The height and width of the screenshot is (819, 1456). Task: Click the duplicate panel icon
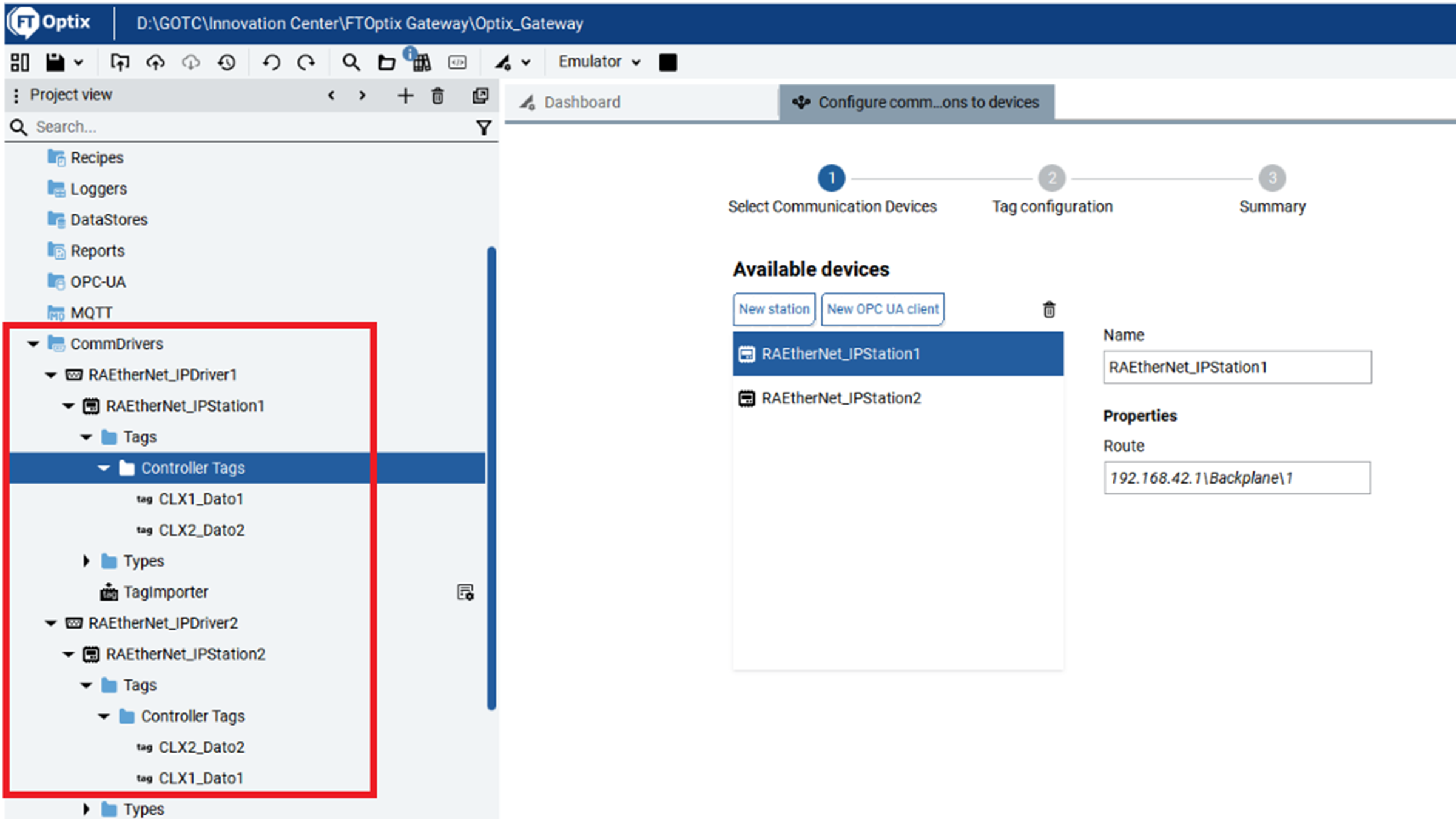pyautogui.click(x=480, y=95)
